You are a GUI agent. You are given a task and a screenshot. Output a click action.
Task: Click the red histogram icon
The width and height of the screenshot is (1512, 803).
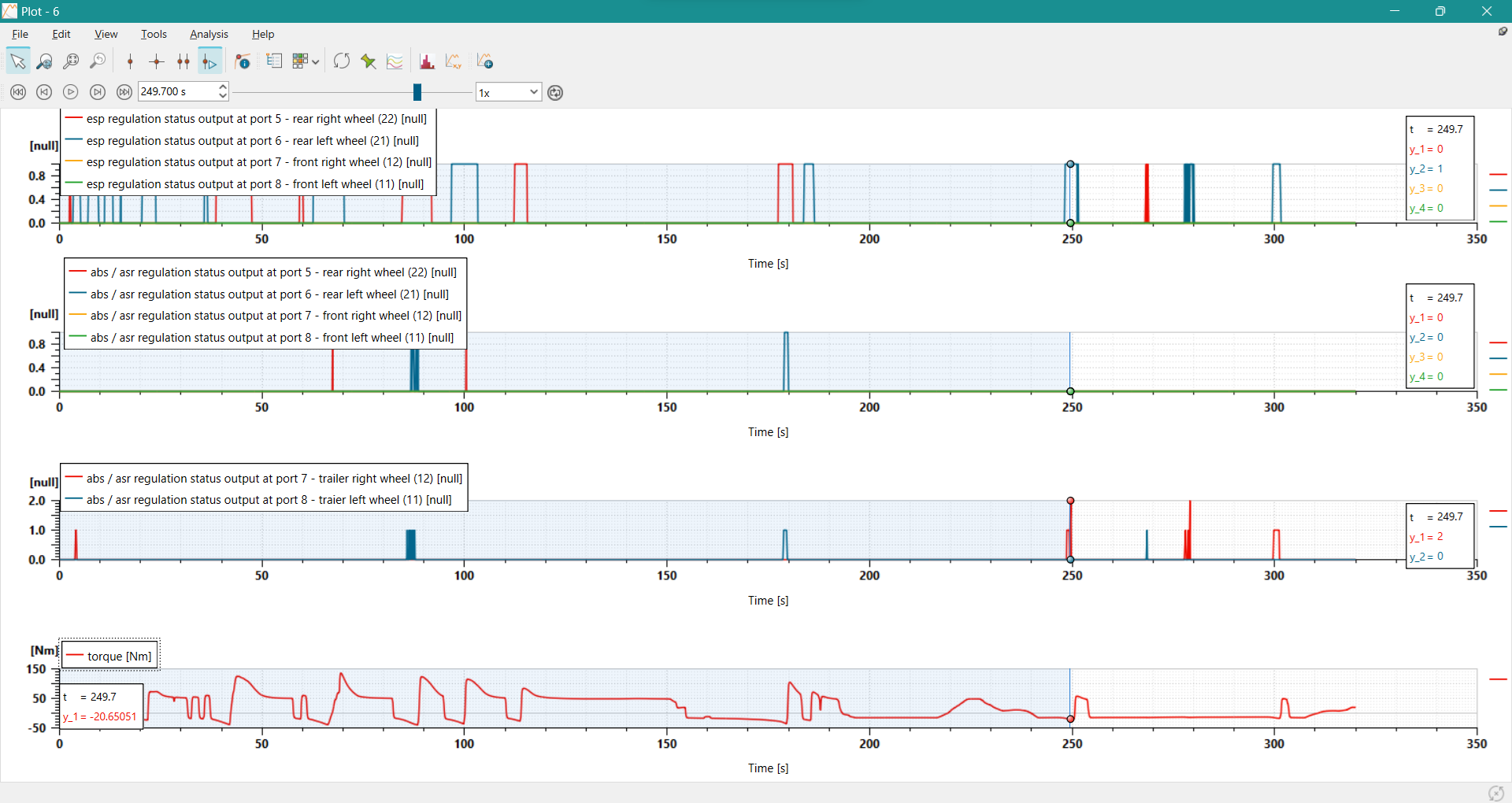click(427, 61)
